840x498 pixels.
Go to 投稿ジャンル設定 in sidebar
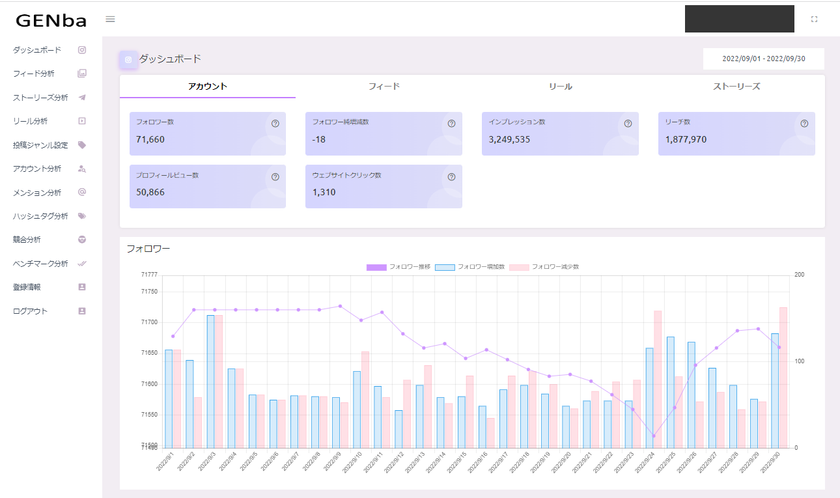[40, 145]
